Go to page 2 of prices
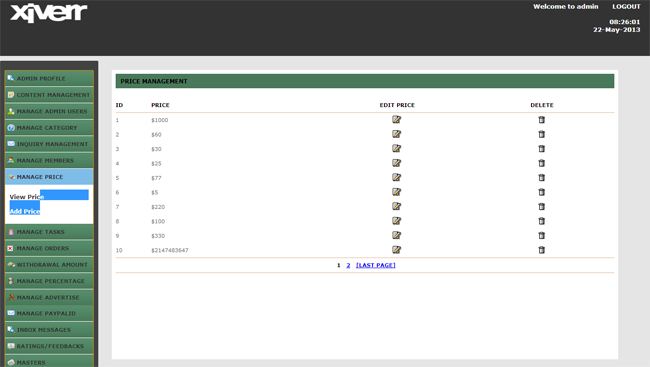The image size is (650, 367). (x=348, y=265)
